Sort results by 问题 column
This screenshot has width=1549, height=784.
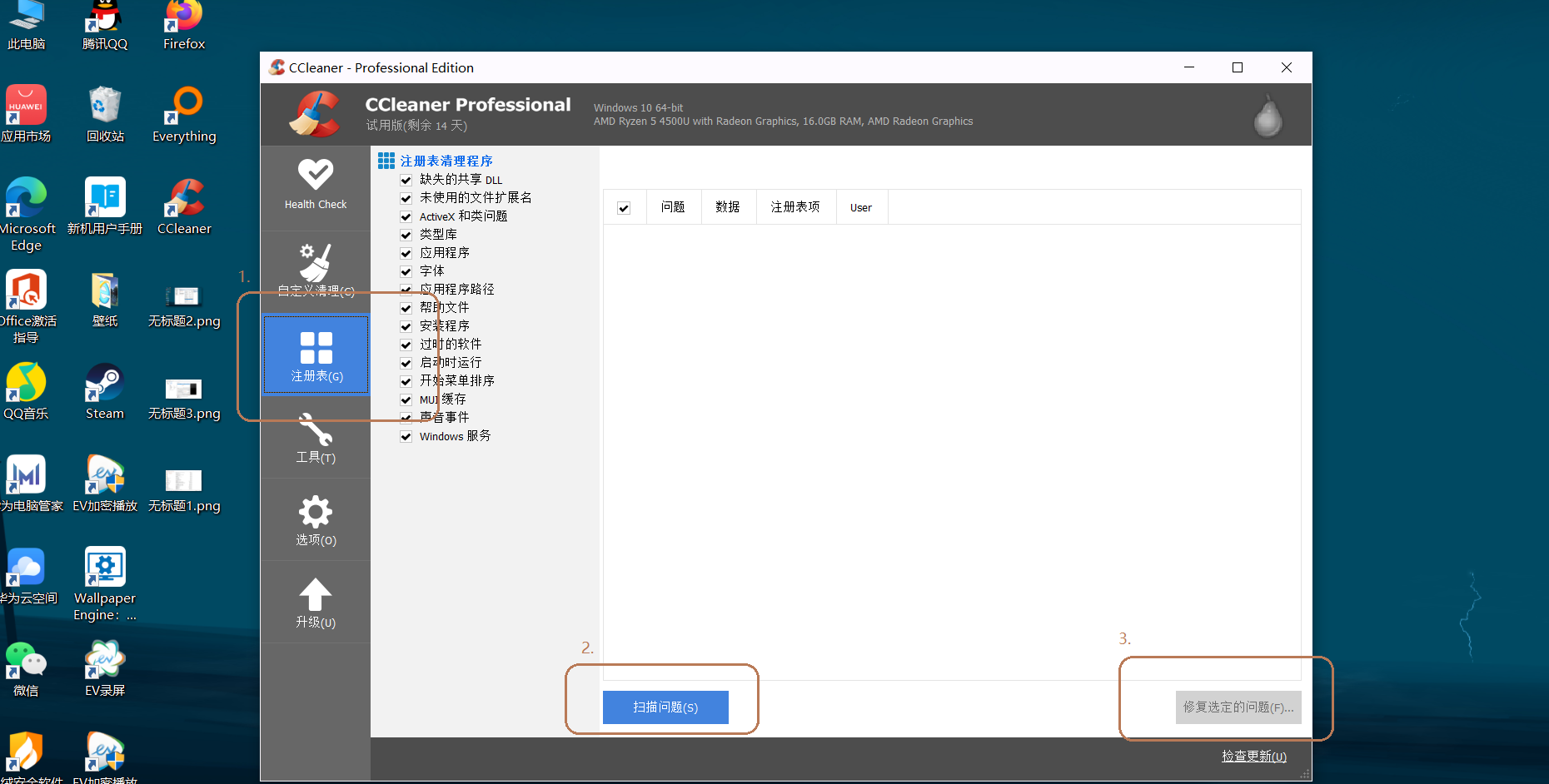(673, 207)
